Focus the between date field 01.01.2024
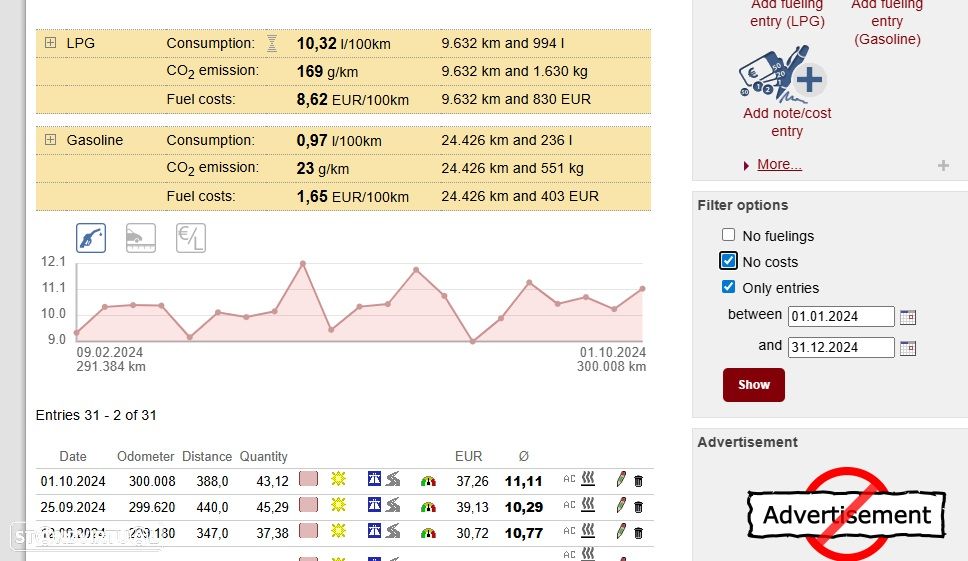Screen dimensions: 968x561 [841, 317]
